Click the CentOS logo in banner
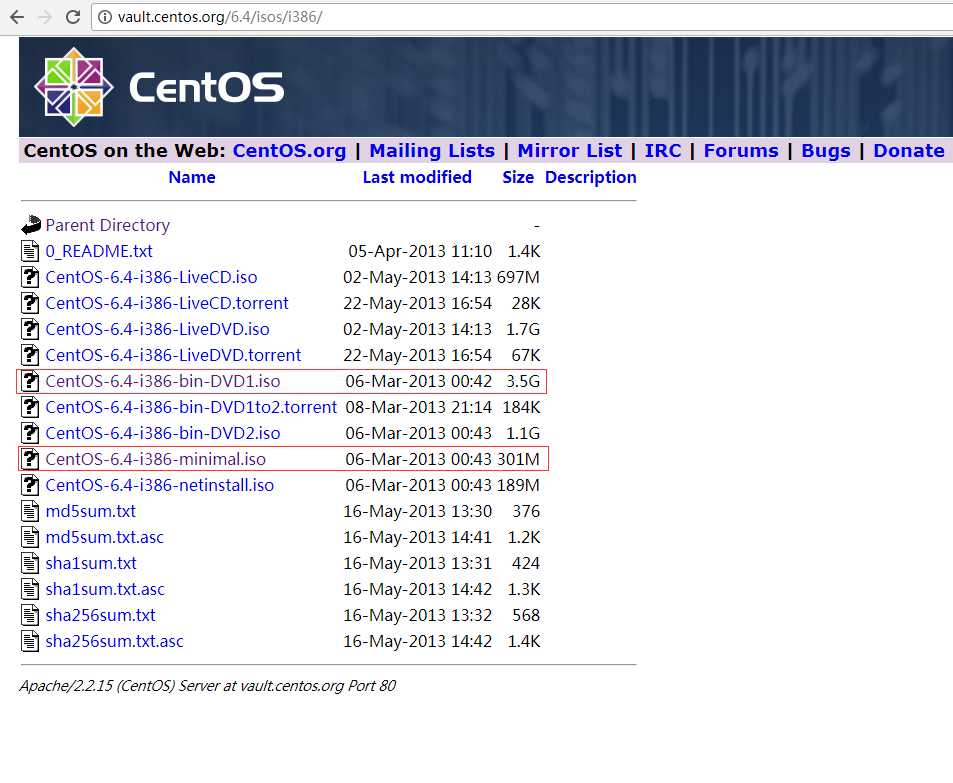The width and height of the screenshot is (953, 783). tap(159, 87)
